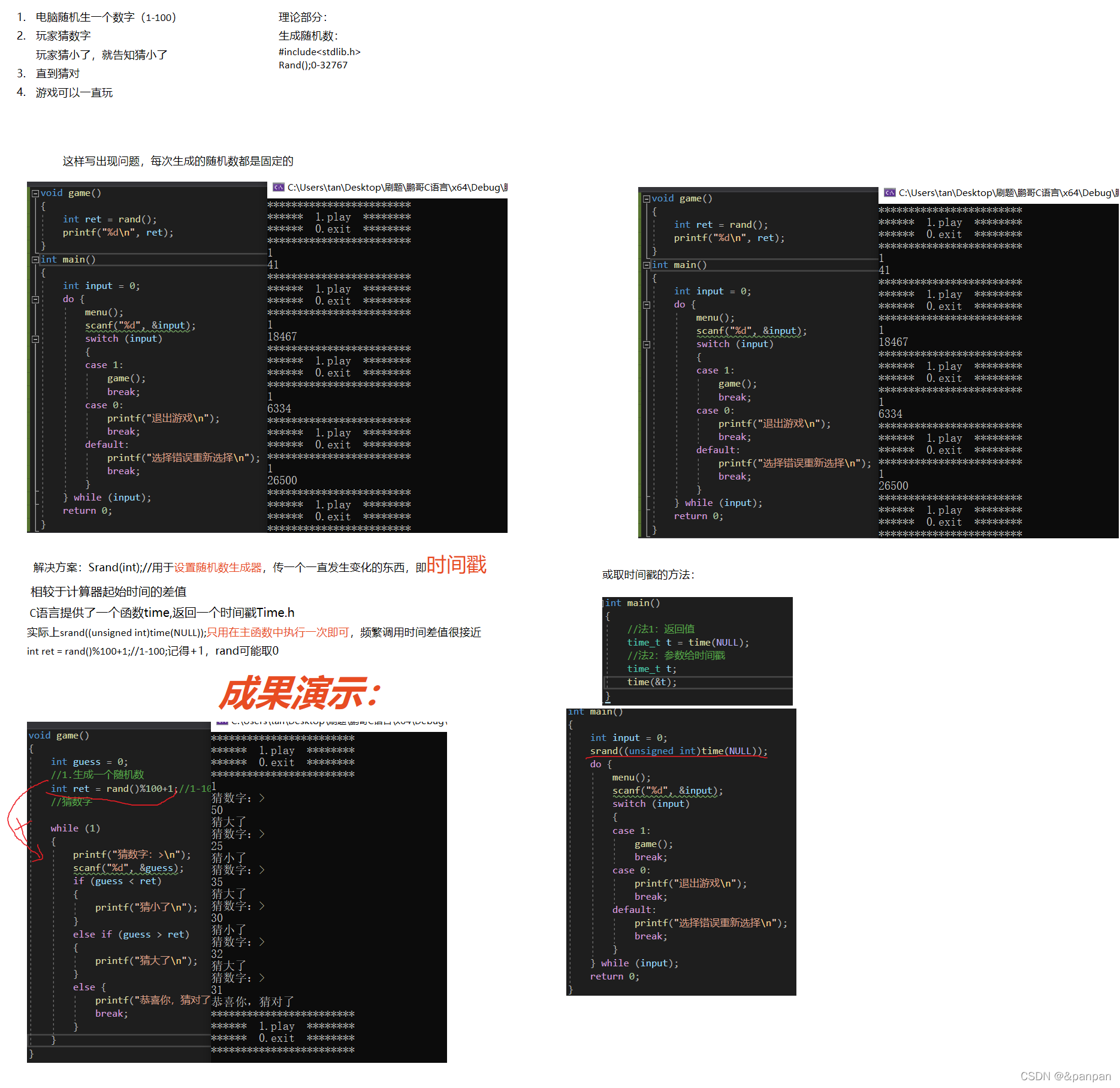
Task: Click '6334' in the left console output
Action: point(279,409)
